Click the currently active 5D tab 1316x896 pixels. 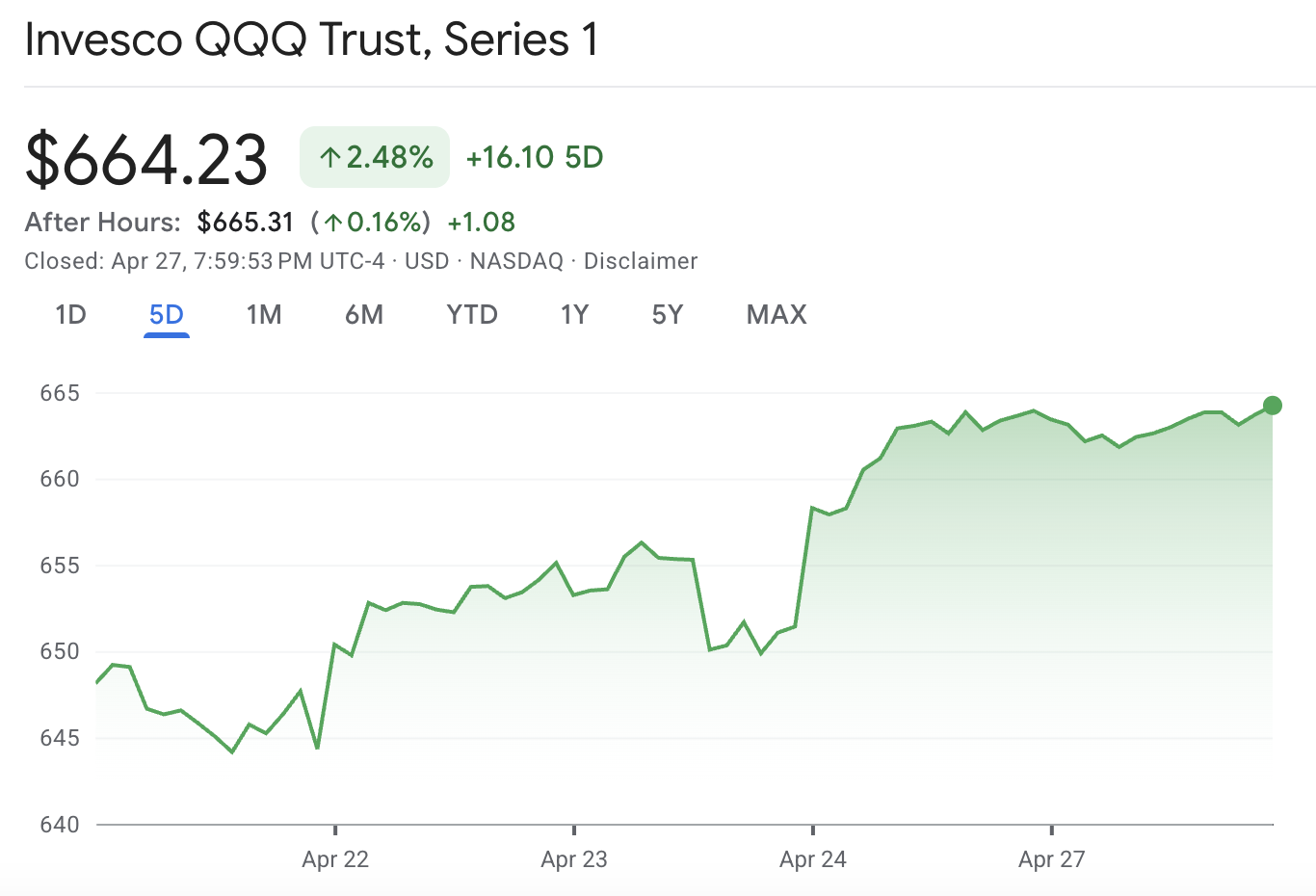167,314
